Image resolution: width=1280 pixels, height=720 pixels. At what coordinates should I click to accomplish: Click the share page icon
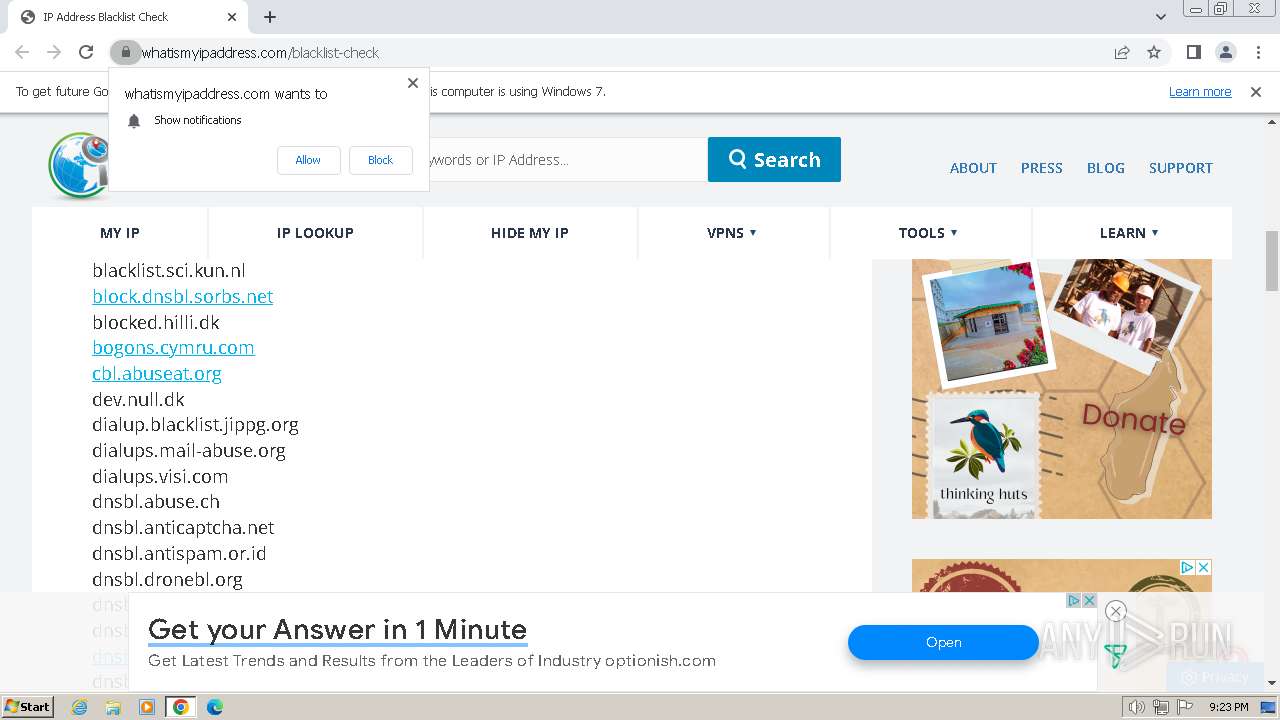point(1122,52)
